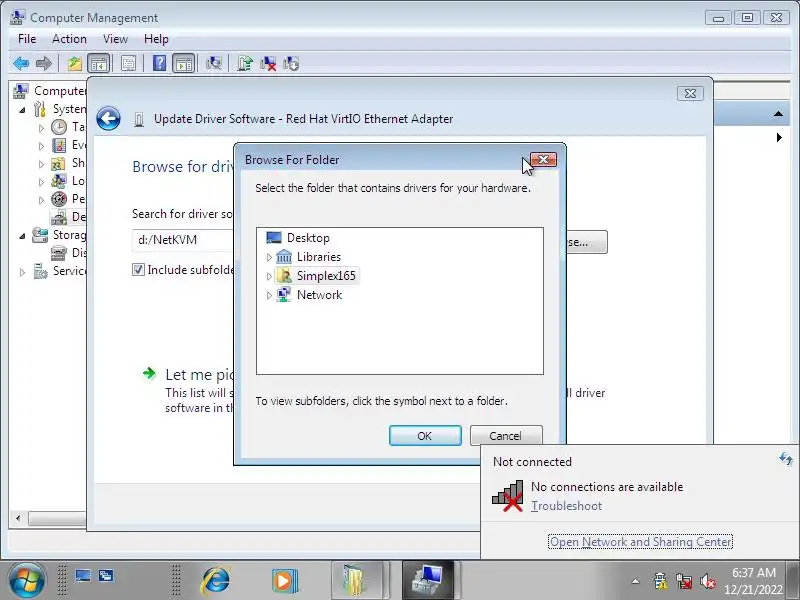Screen dimensions: 800x600
Task: Open the Actions pane right-arrow submenu
Action: pos(779,137)
